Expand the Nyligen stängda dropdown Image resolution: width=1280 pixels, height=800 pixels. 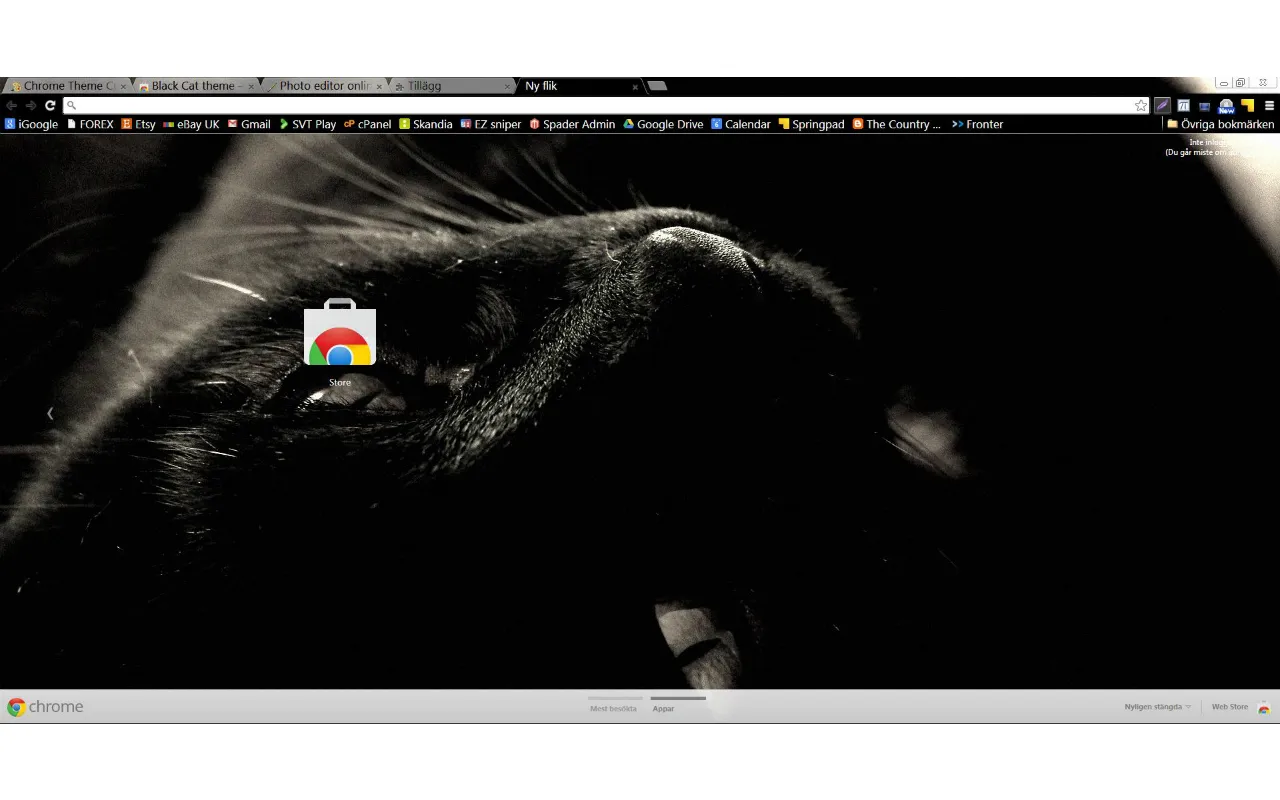(x=1158, y=707)
